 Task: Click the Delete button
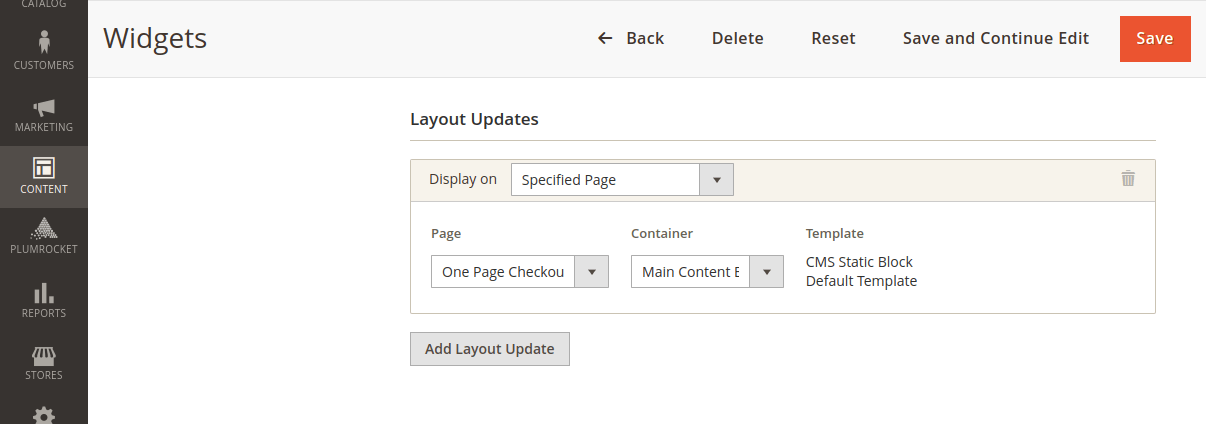click(738, 38)
